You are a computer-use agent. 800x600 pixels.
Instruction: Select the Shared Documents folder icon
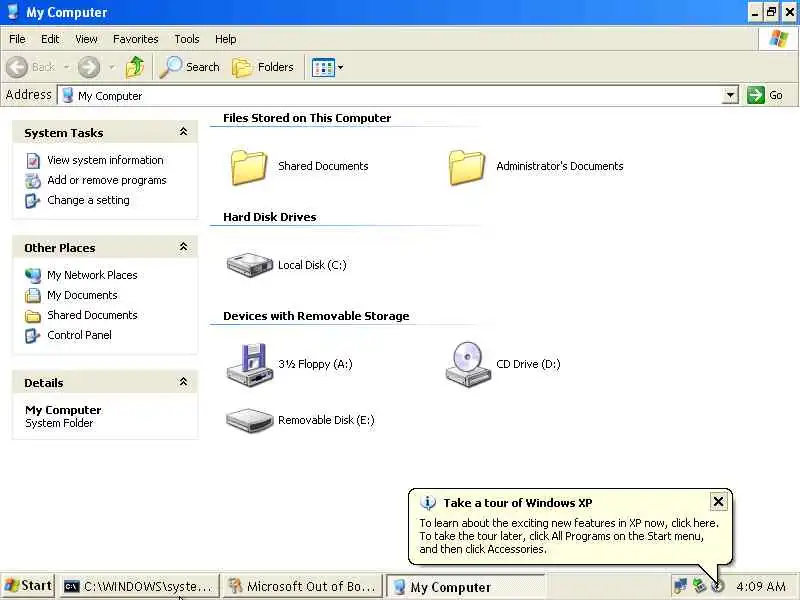(x=249, y=167)
